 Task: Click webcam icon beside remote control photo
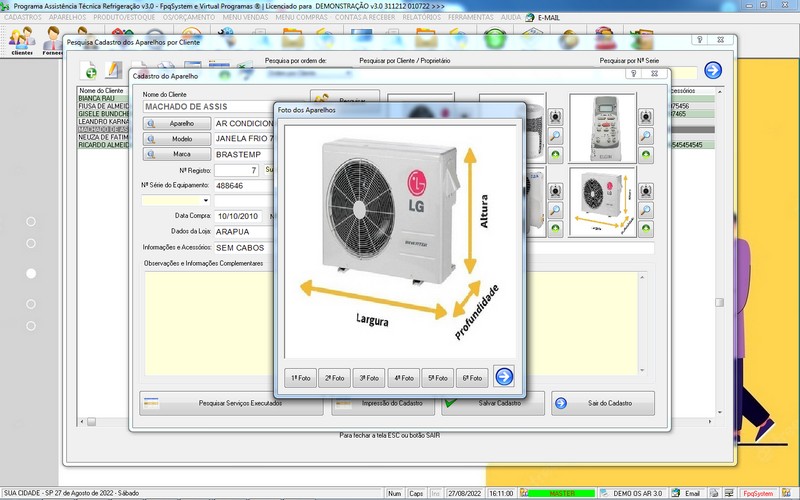(645, 117)
